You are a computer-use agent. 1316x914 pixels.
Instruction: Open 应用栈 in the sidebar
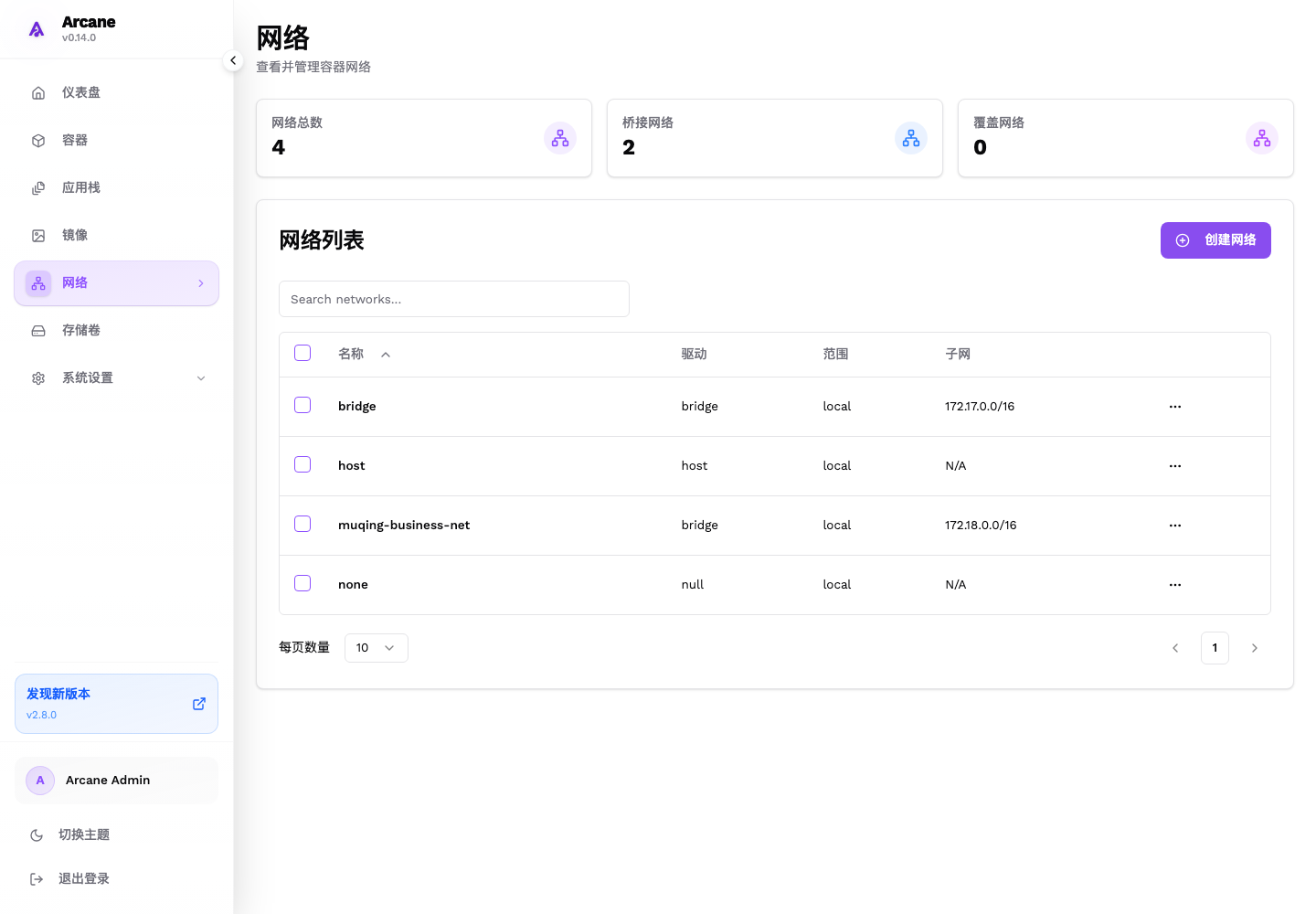[116, 188]
